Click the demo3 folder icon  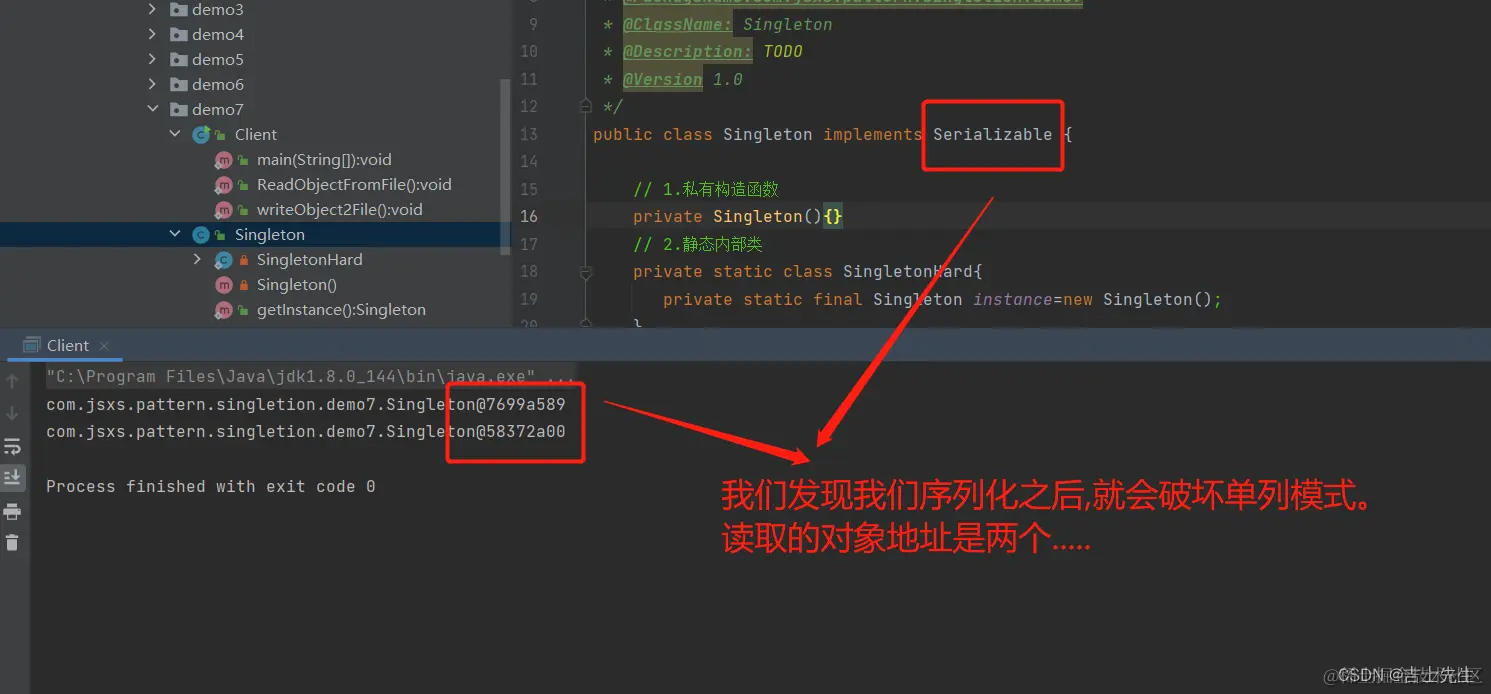(x=179, y=9)
